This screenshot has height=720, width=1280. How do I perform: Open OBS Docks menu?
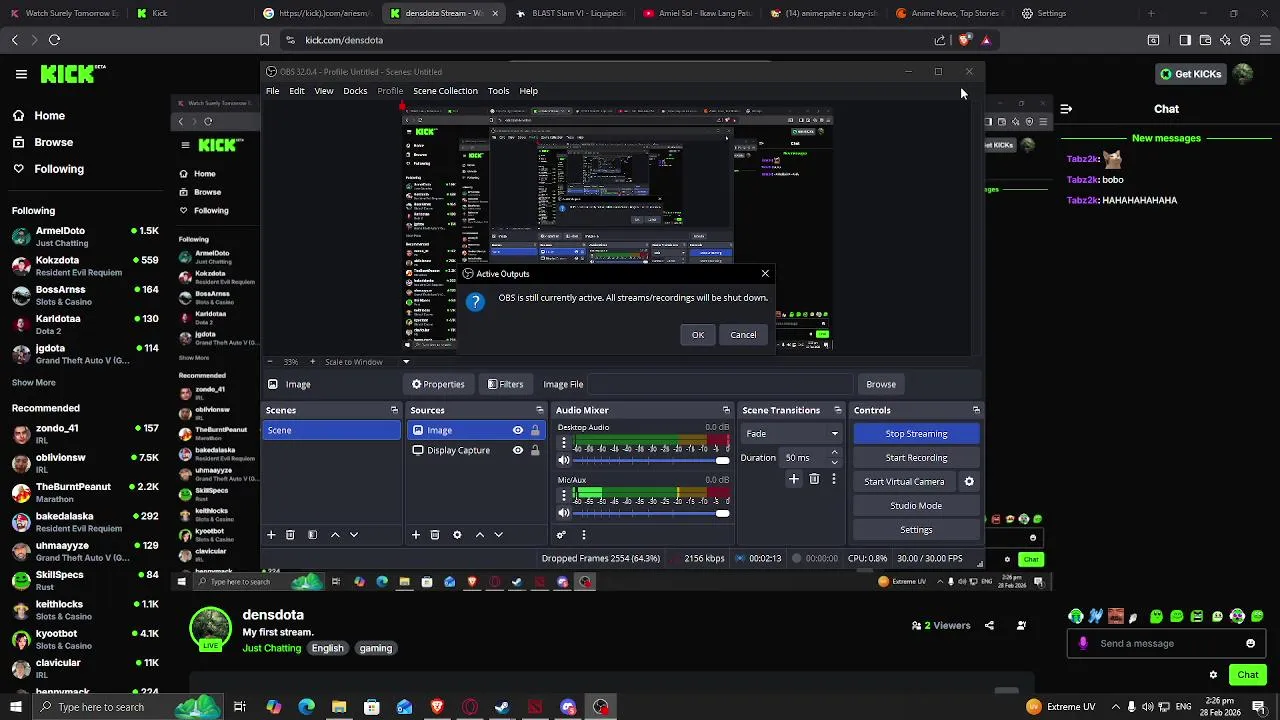click(355, 91)
